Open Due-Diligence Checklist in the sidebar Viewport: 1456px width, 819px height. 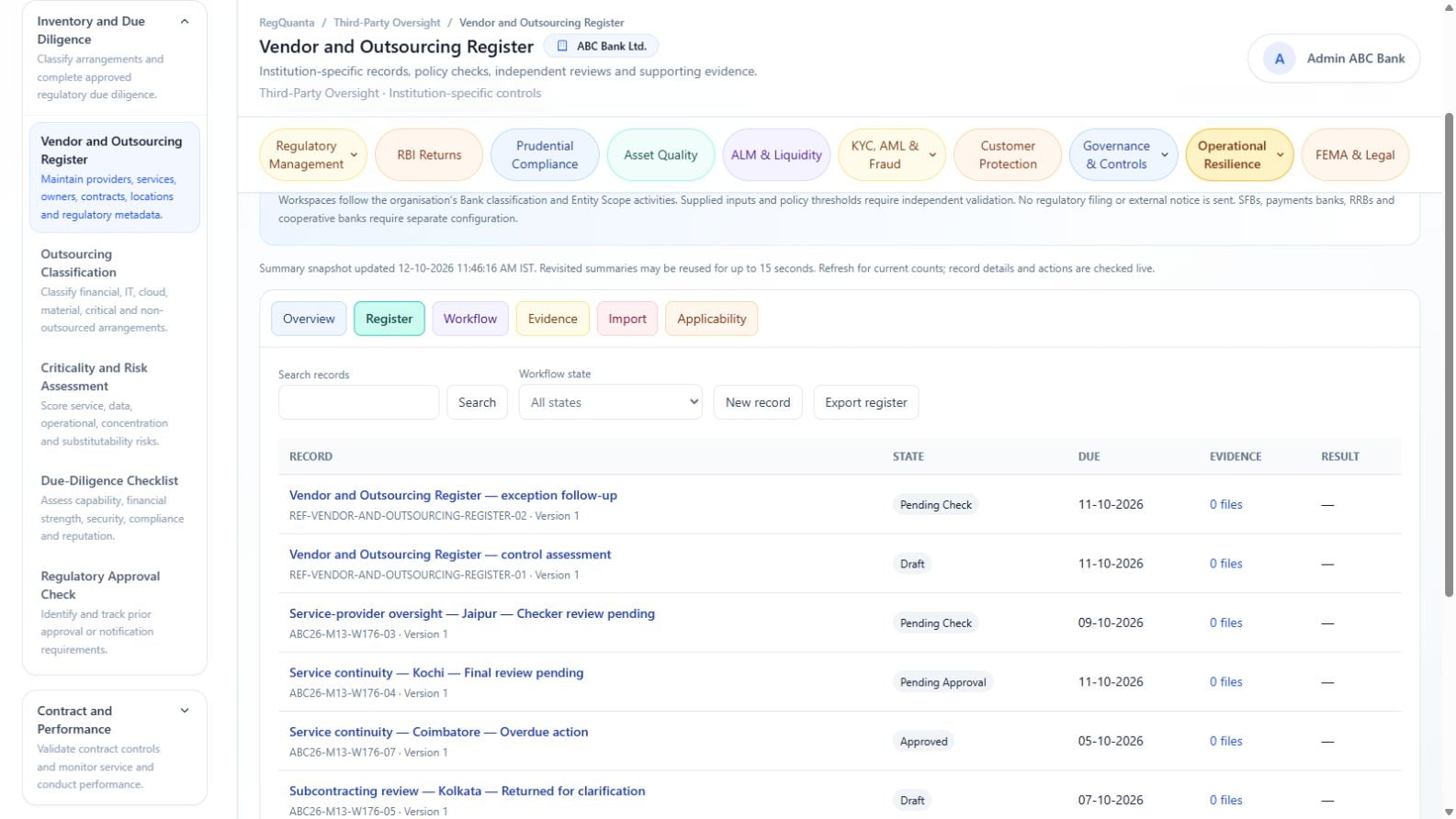tap(115, 508)
